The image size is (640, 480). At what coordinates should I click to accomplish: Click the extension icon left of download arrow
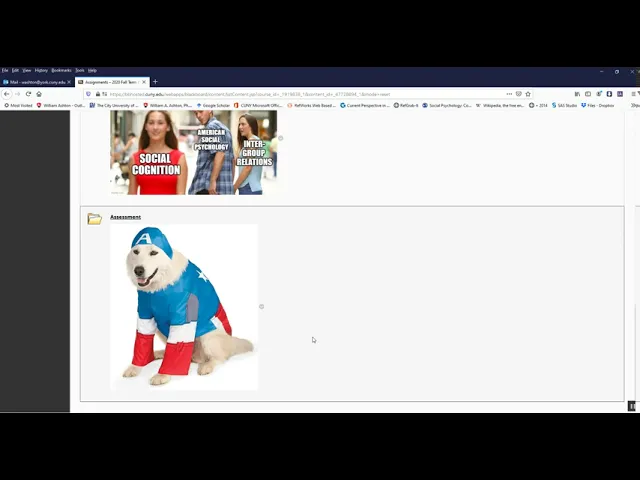click(x=598, y=94)
